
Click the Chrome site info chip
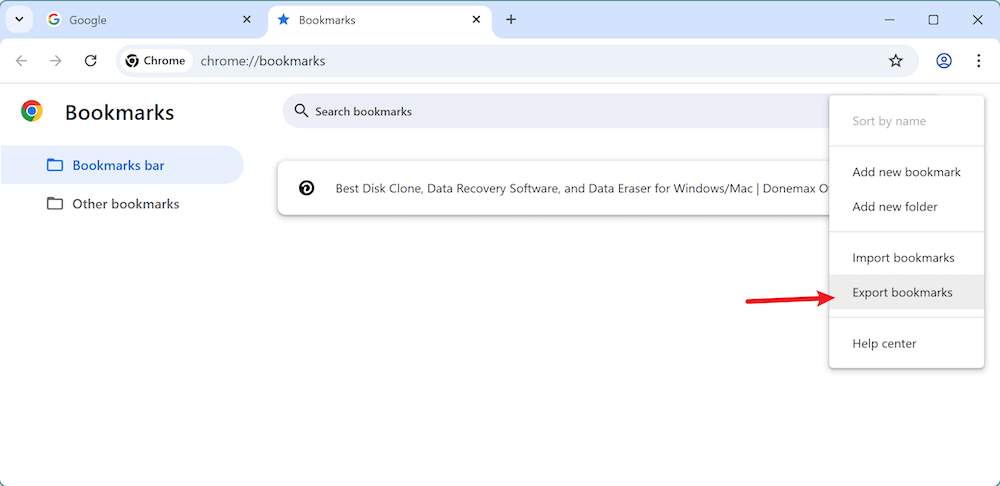(156, 61)
